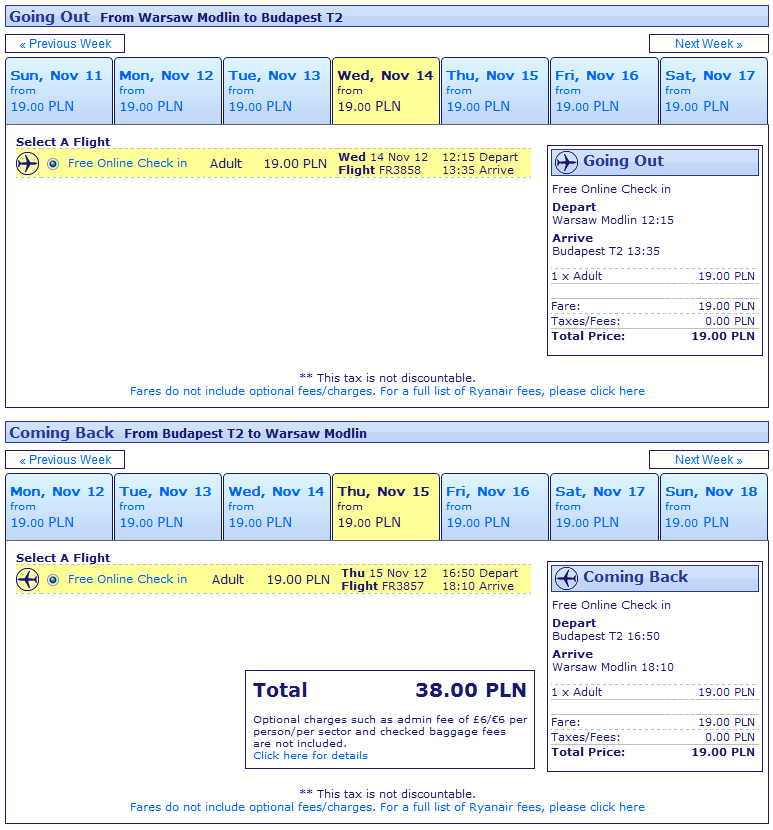Open Ryanair fees list link under outbound flights
Viewport: 773px width, 830px height.
[x=387, y=391]
